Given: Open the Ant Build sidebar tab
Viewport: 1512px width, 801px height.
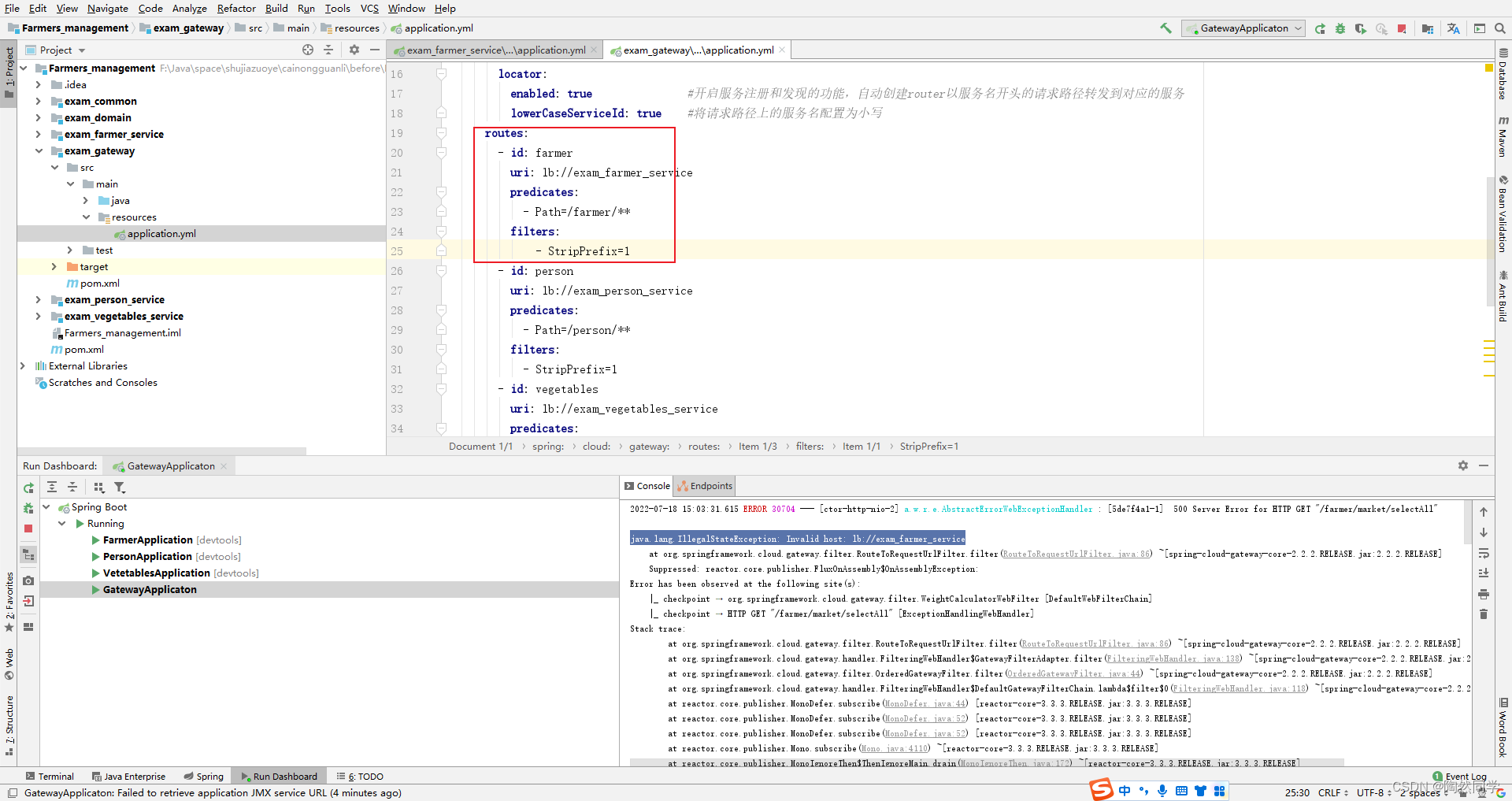Looking at the screenshot, I should [1501, 291].
